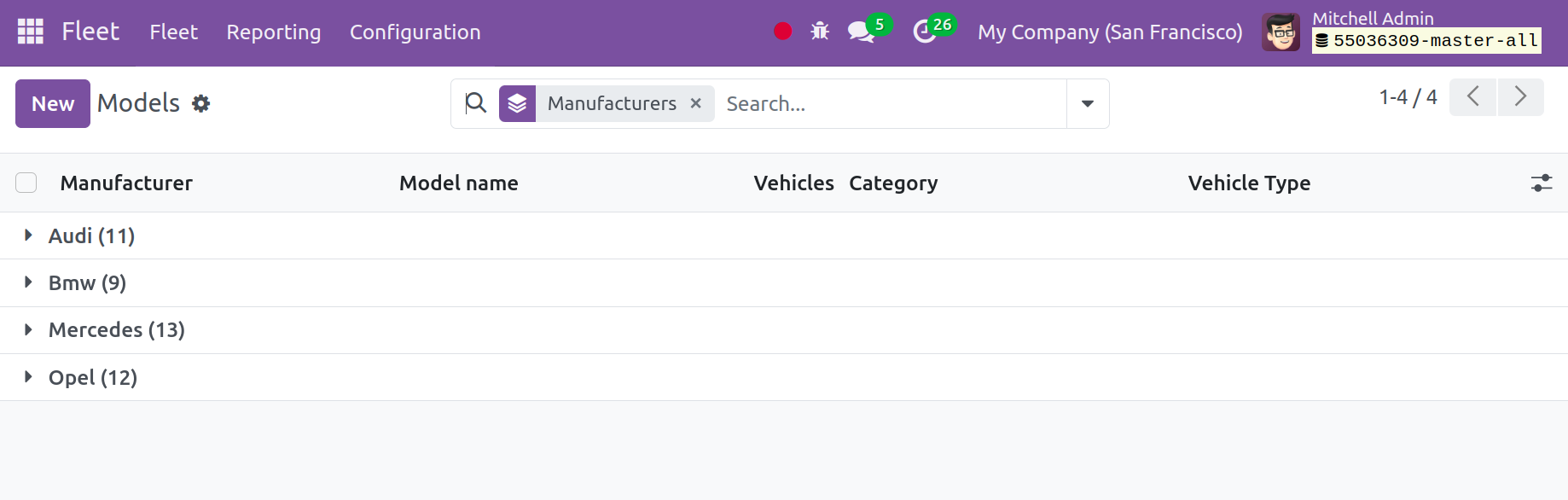Sort by the Manufacturer column header
The height and width of the screenshot is (500, 1568).
(126, 183)
